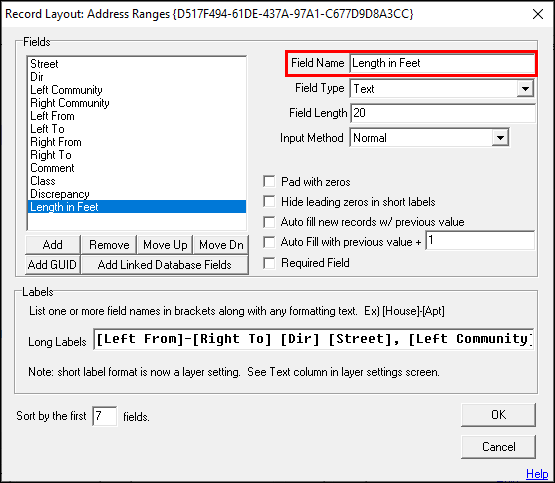555x483 pixels.
Task: Open the Field Type dropdown
Action: click(x=525, y=88)
